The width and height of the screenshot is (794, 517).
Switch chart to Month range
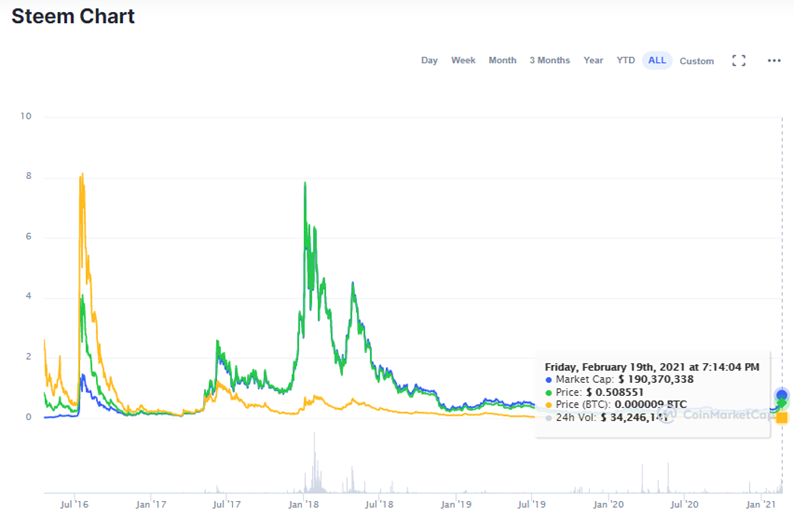pyautogui.click(x=502, y=60)
